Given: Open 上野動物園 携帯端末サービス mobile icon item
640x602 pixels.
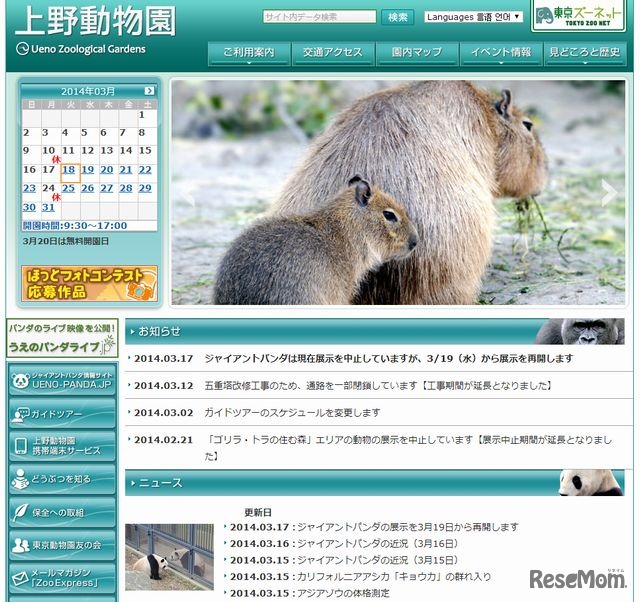Looking at the screenshot, I should pos(62,446).
